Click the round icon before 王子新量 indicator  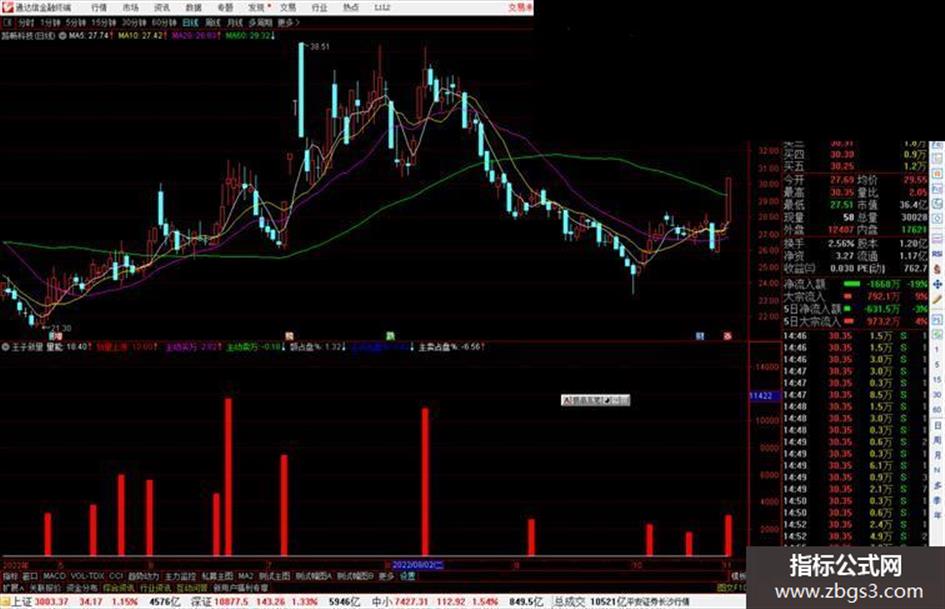[5, 347]
